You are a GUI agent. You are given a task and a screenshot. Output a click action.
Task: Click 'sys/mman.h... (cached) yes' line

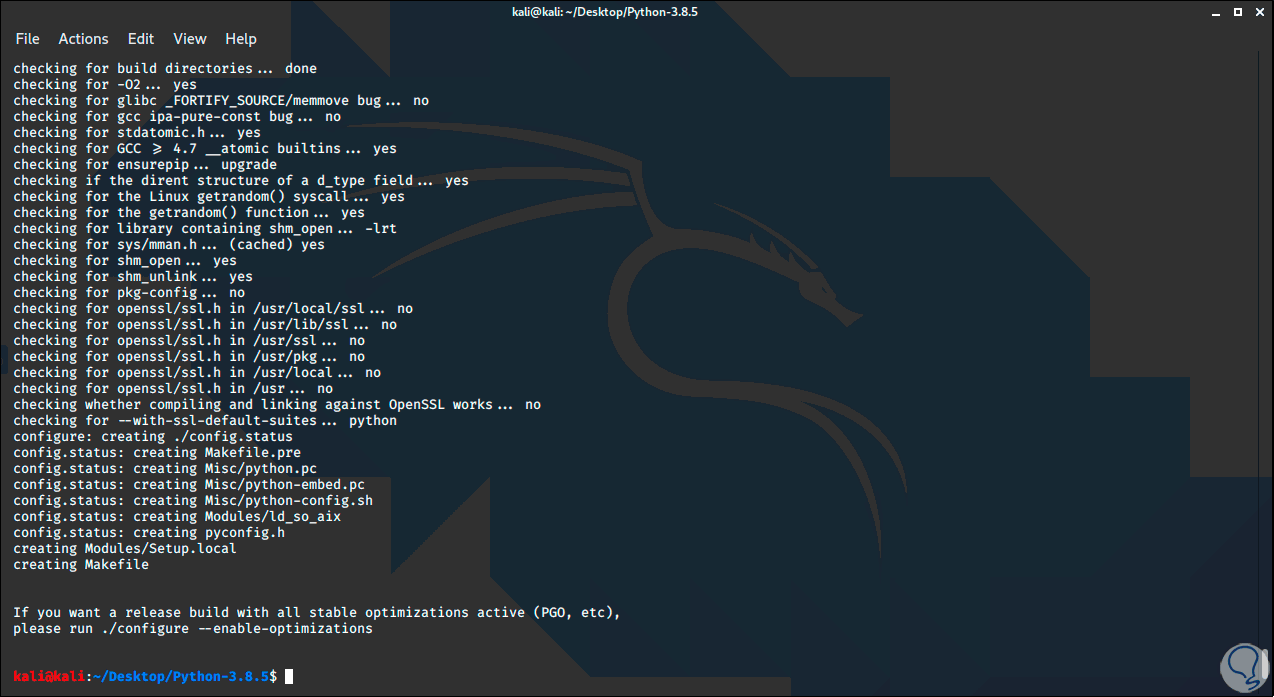tap(169, 245)
